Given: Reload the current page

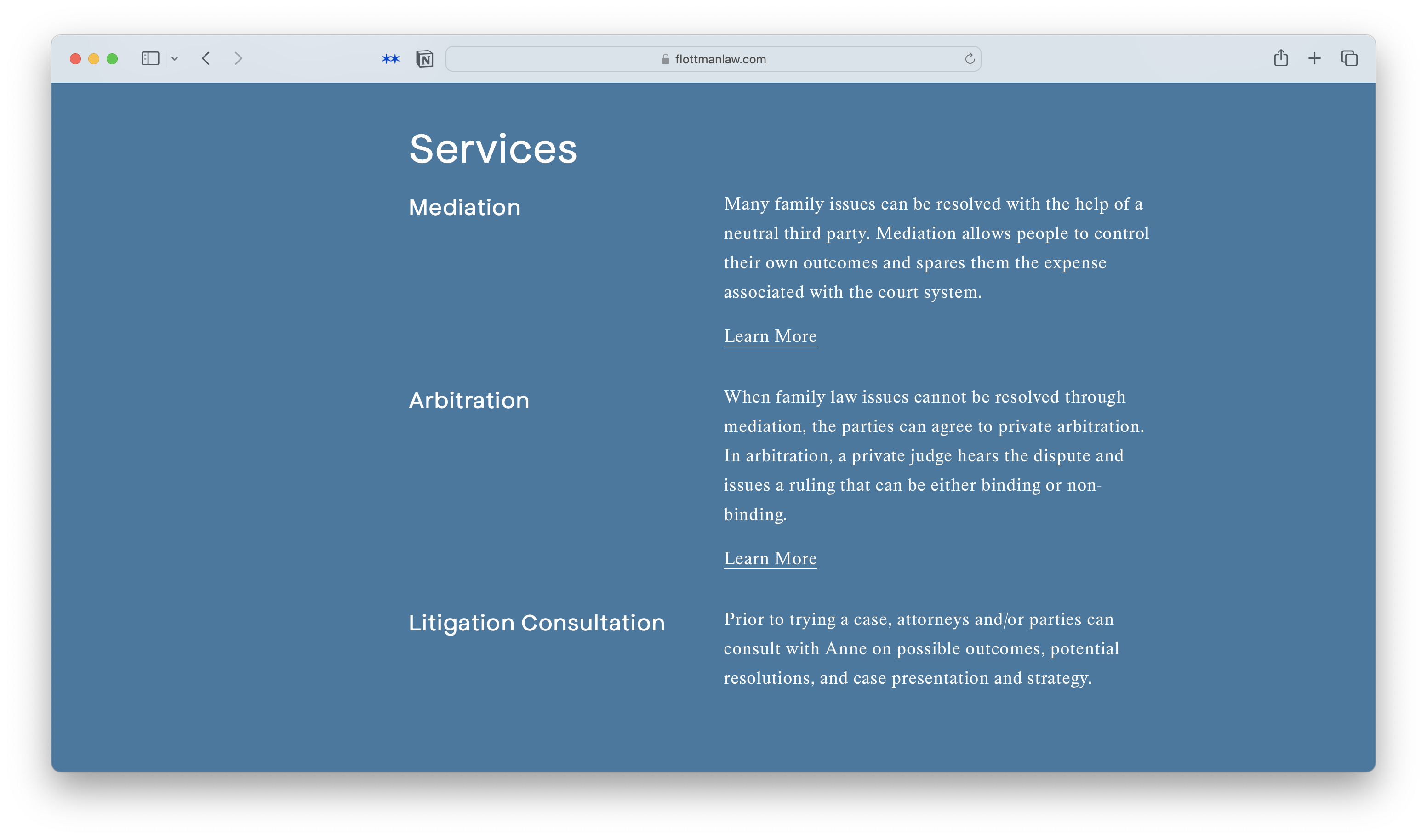Looking at the screenshot, I should 970,59.
